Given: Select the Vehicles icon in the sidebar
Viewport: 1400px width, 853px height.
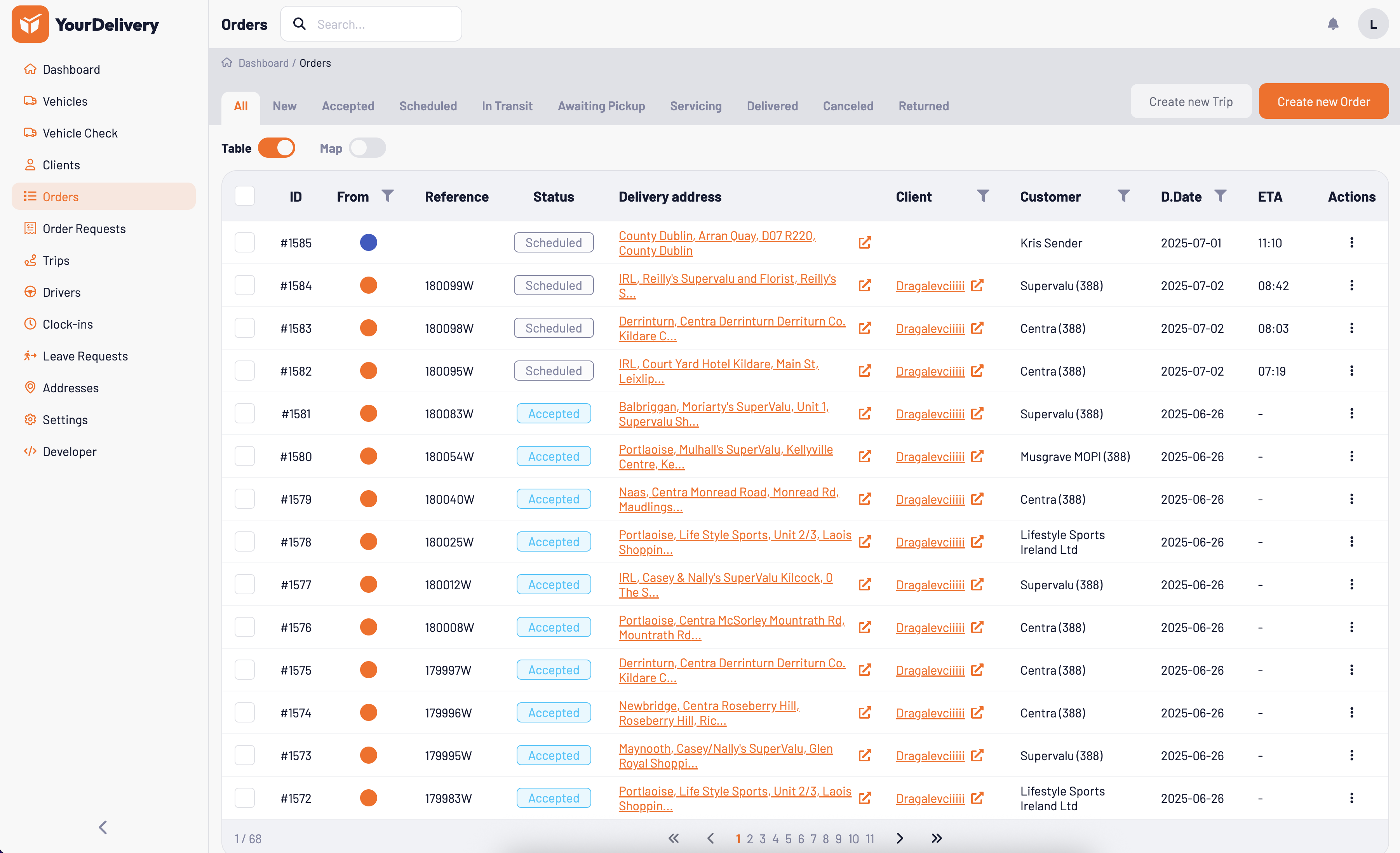Looking at the screenshot, I should coord(31,101).
